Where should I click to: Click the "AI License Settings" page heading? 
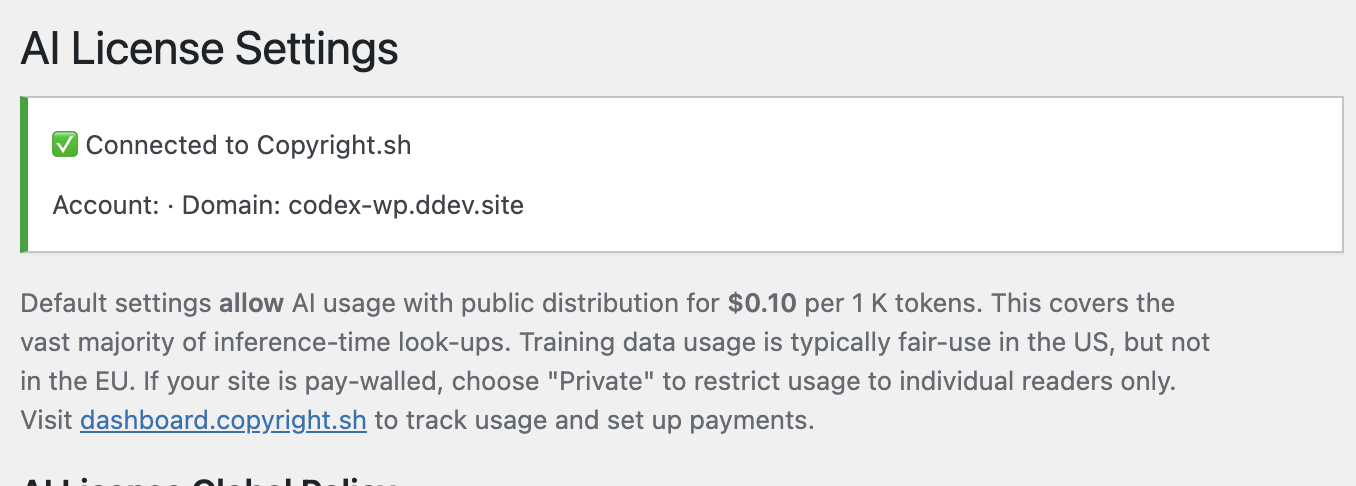210,48
